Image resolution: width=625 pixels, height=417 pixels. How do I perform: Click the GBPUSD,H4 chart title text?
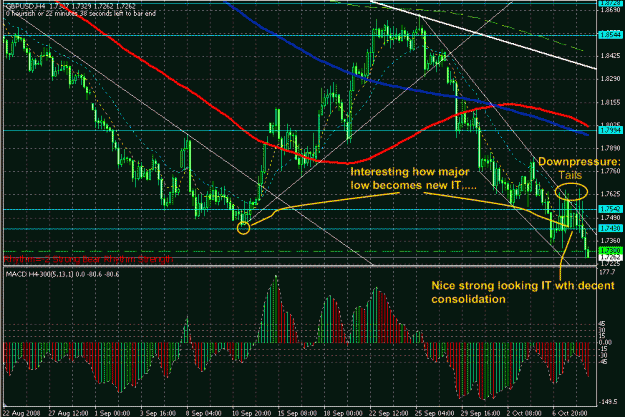click(x=71, y=6)
